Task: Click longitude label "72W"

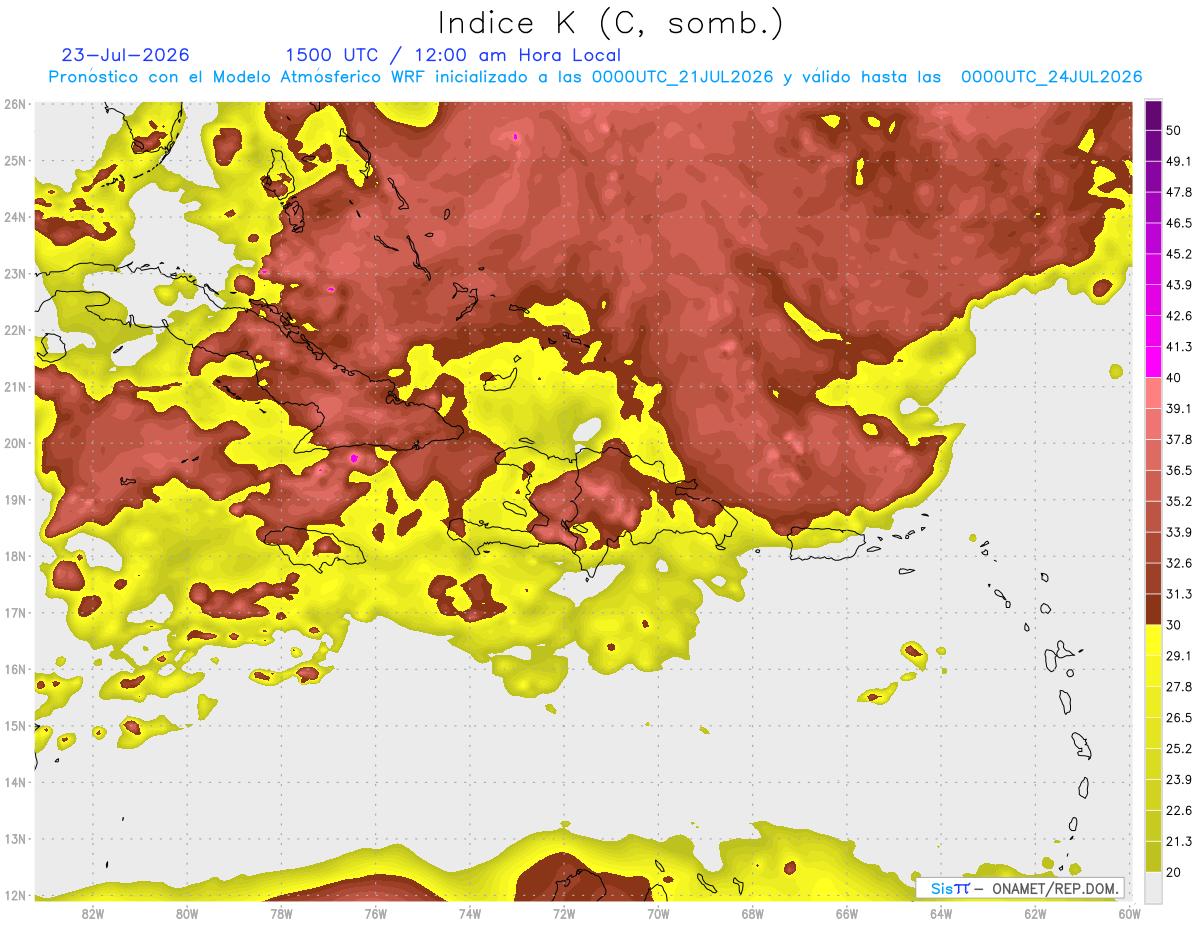Action: [x=564, y=912]
